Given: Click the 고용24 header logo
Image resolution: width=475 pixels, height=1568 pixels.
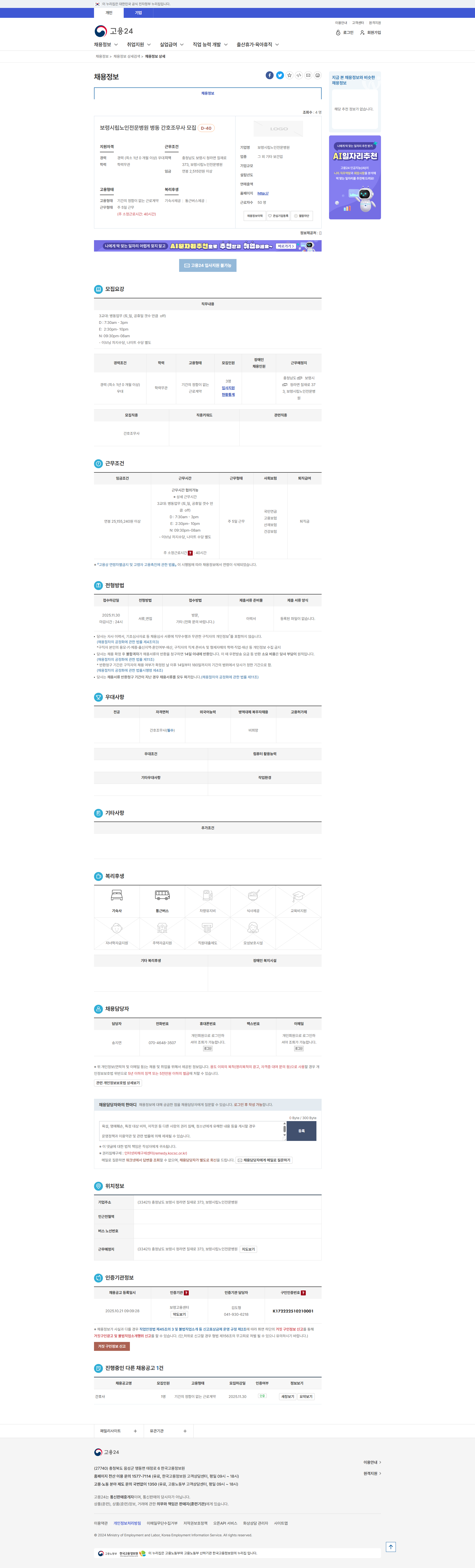Looking at the screenshot, I should (x=114, y=31).
